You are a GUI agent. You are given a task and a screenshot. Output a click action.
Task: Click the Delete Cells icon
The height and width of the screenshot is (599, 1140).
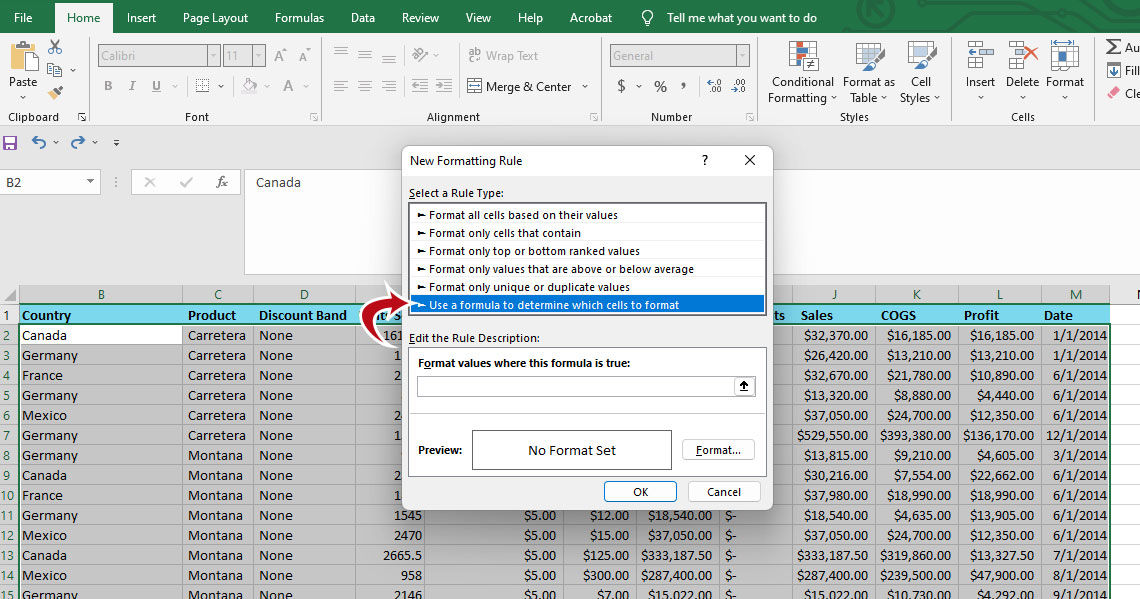[1022, 60]
